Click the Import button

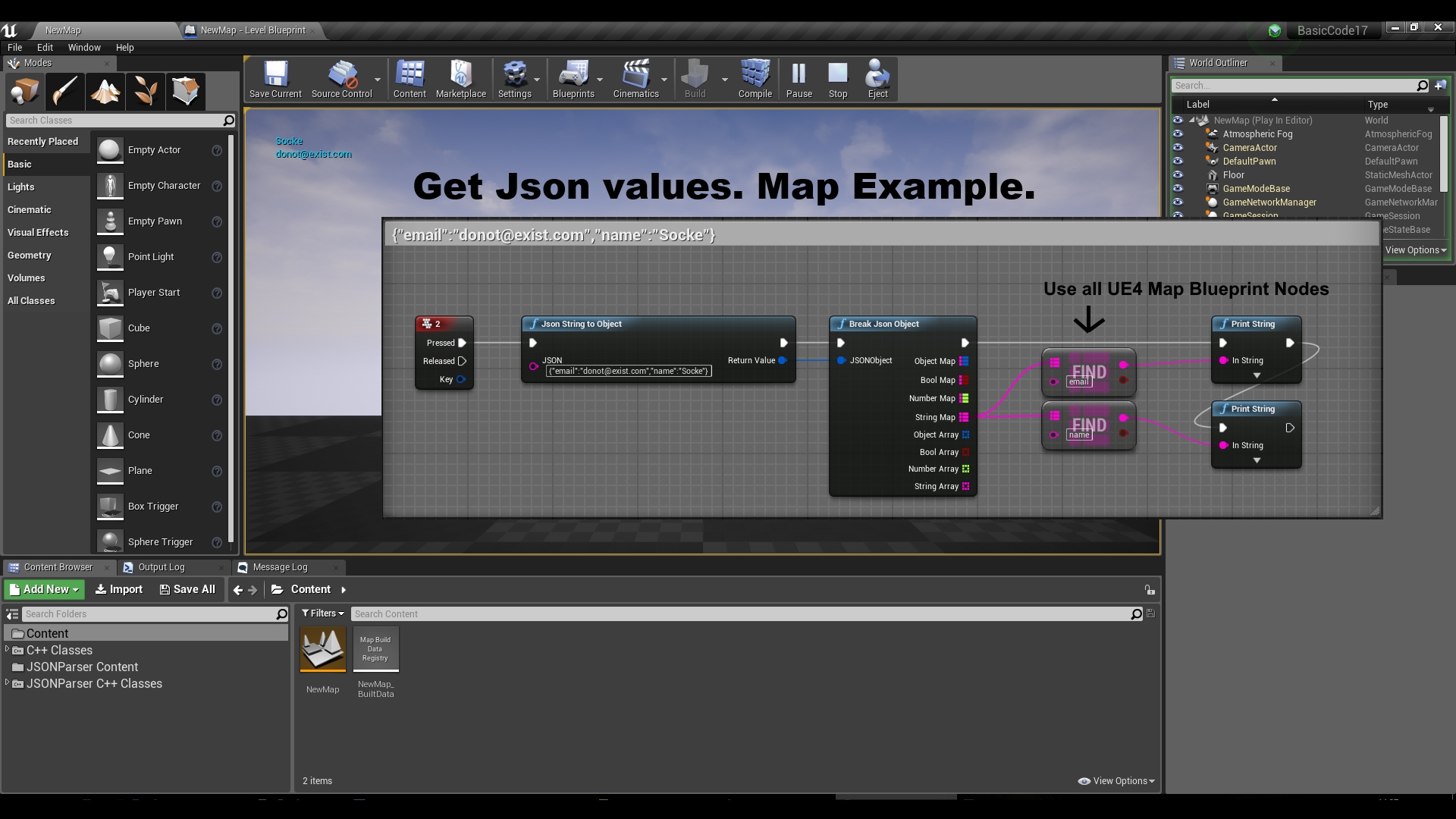119,589
